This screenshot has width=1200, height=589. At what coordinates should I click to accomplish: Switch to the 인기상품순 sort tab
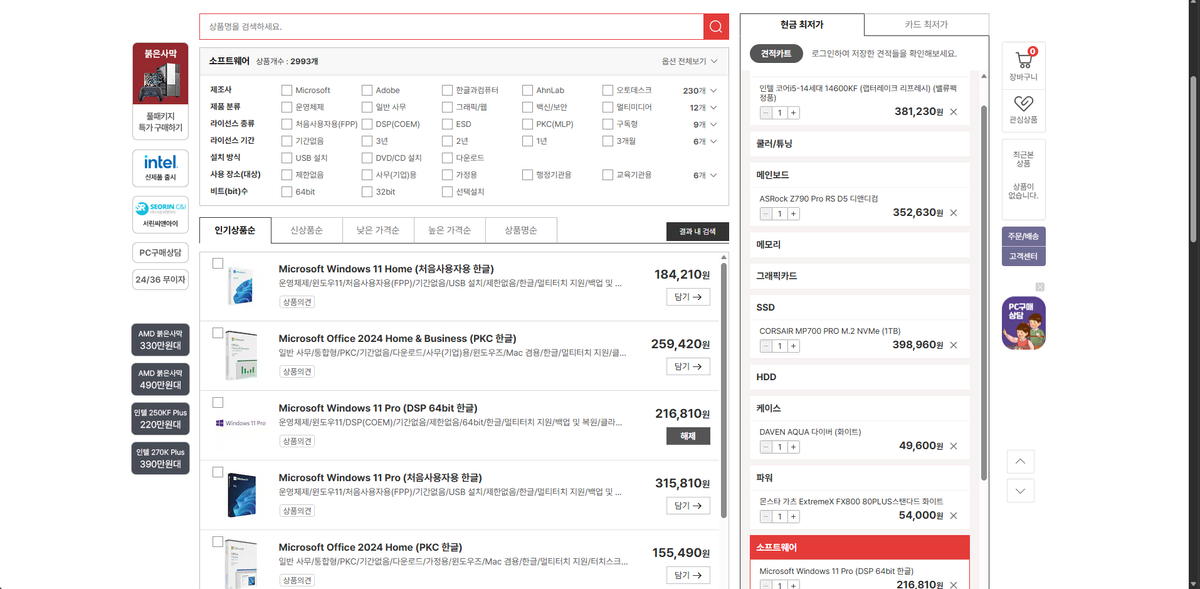click(235, 230)
